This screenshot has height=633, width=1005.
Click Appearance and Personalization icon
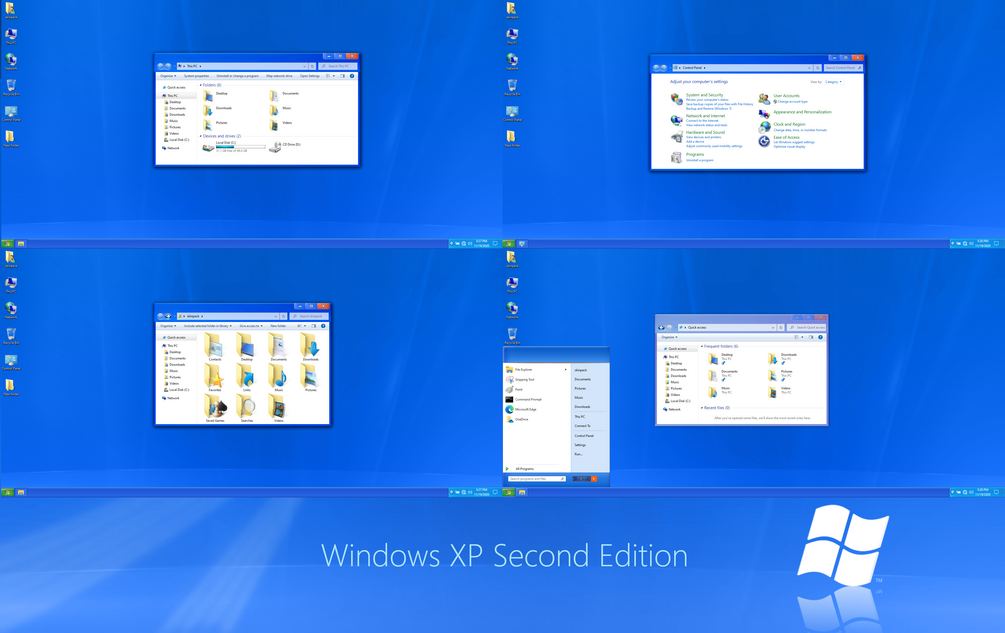(x=764, y=113)
